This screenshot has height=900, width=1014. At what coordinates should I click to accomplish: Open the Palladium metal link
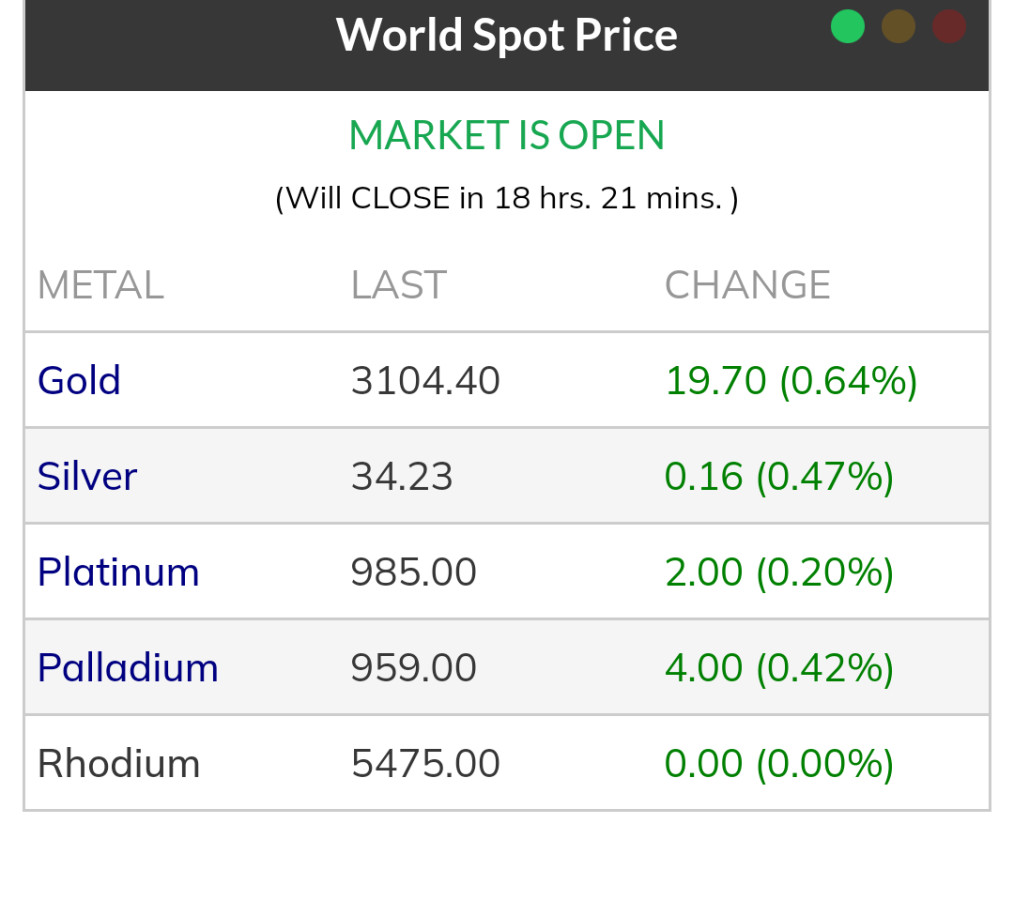(128, 668)
